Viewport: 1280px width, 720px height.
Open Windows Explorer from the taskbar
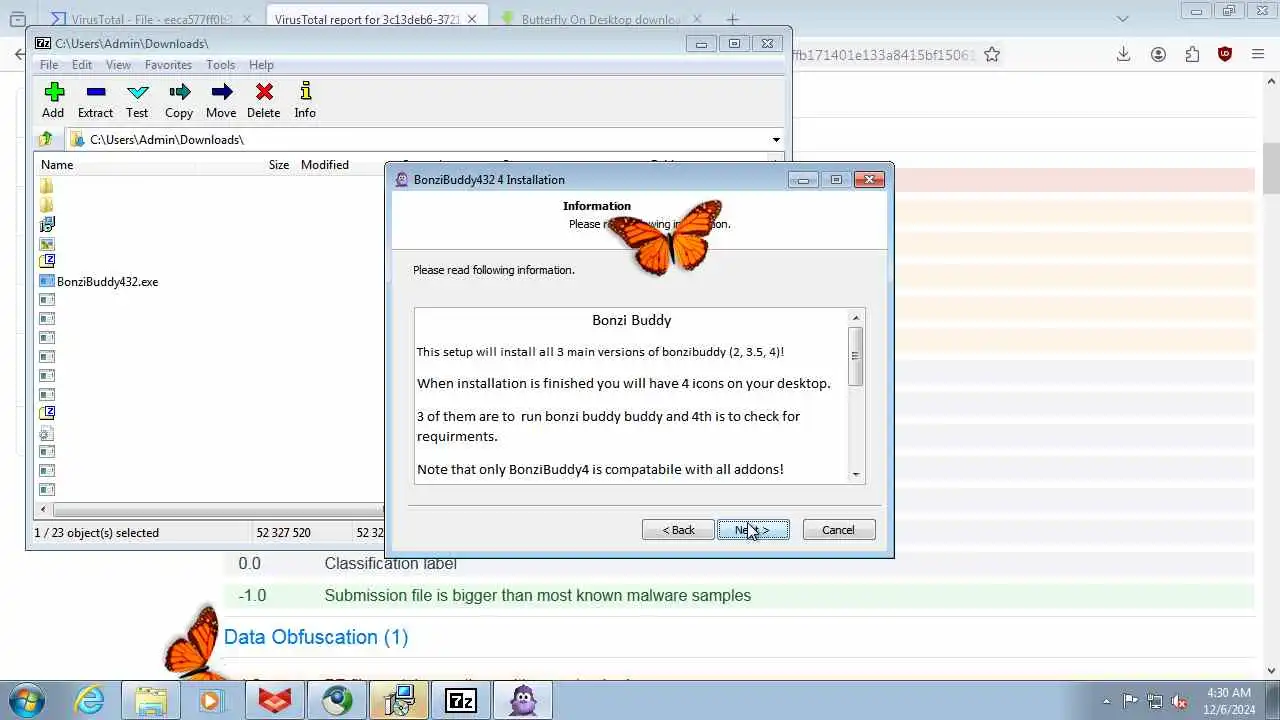pyautogui.click(x=151, y=700)
